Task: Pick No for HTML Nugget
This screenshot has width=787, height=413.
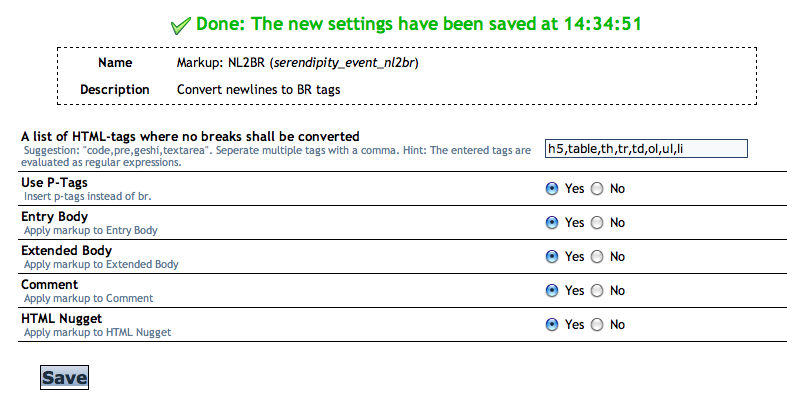Action: pyautogui.click(x=597, y=324)
